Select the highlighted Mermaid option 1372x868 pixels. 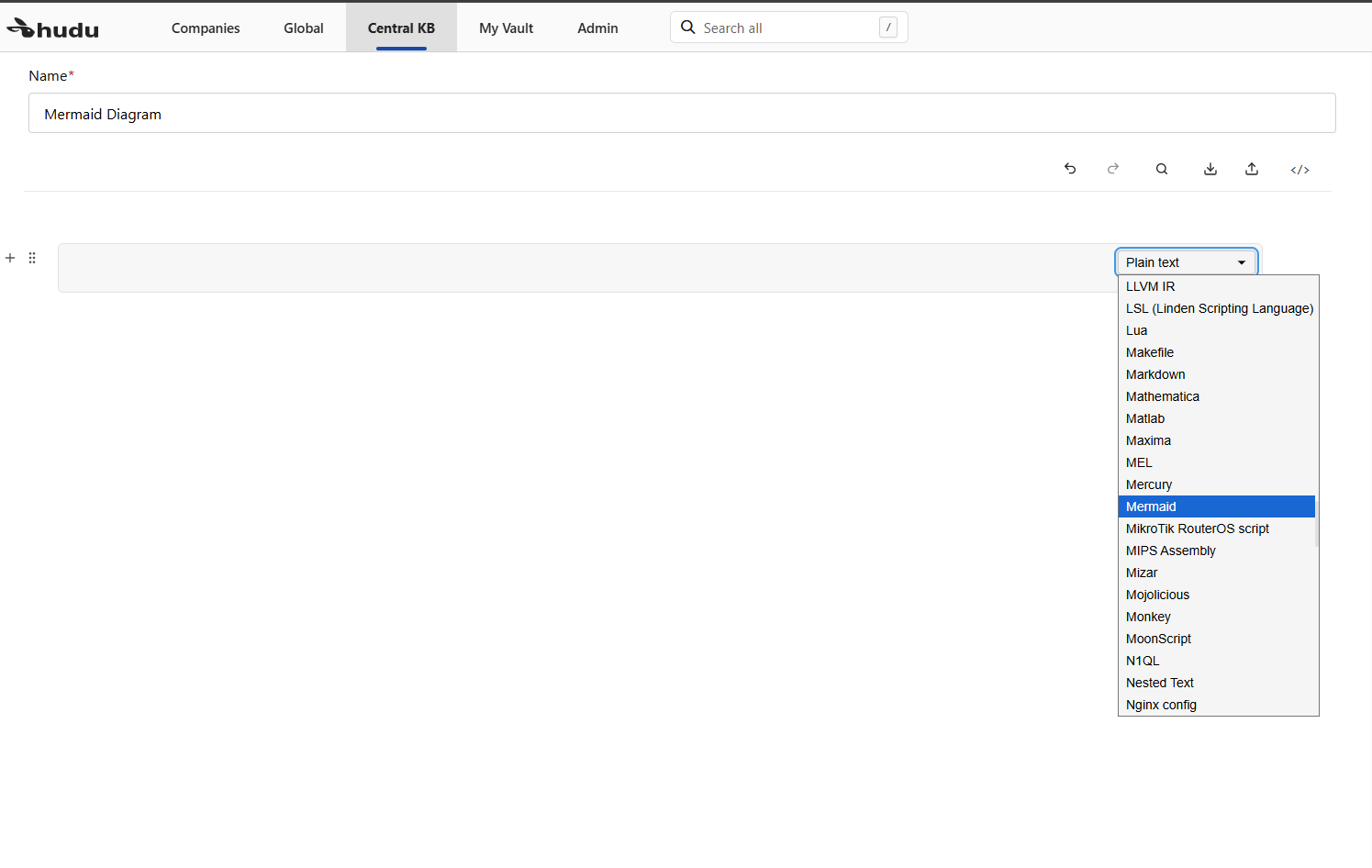click(x=1217, y=506)
